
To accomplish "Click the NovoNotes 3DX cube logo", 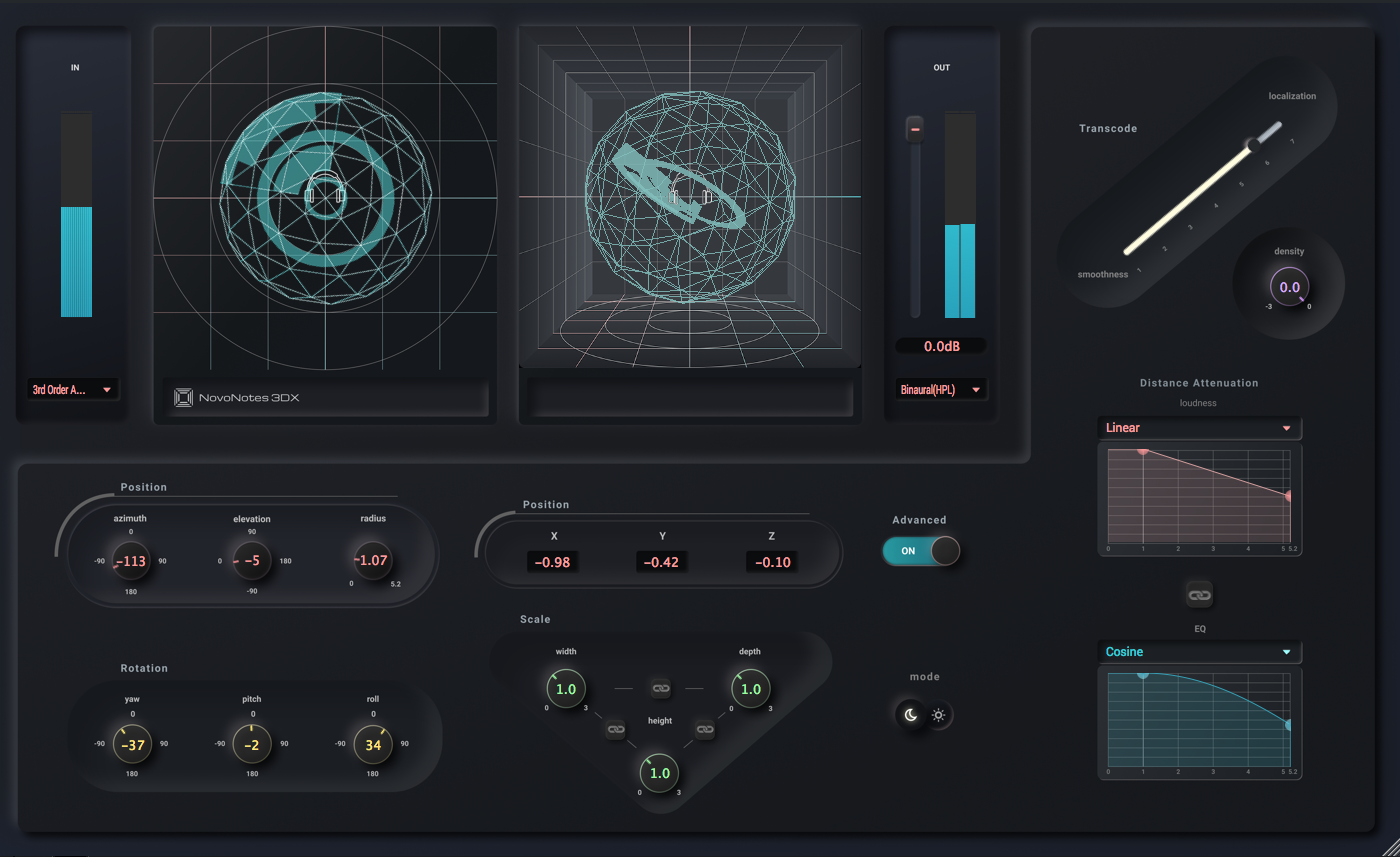I will tap(183, 397).
